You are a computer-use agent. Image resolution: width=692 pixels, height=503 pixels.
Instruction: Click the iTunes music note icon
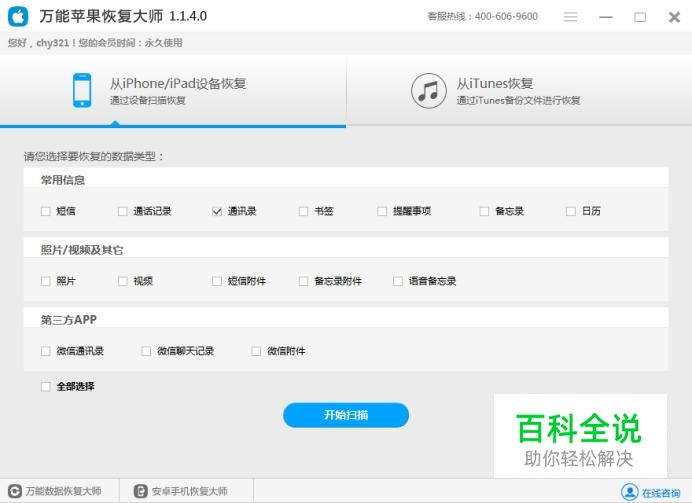click(428, 91)
